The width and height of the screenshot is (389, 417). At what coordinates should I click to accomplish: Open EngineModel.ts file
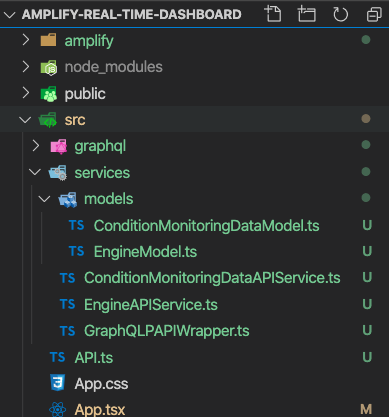(145, 252)
